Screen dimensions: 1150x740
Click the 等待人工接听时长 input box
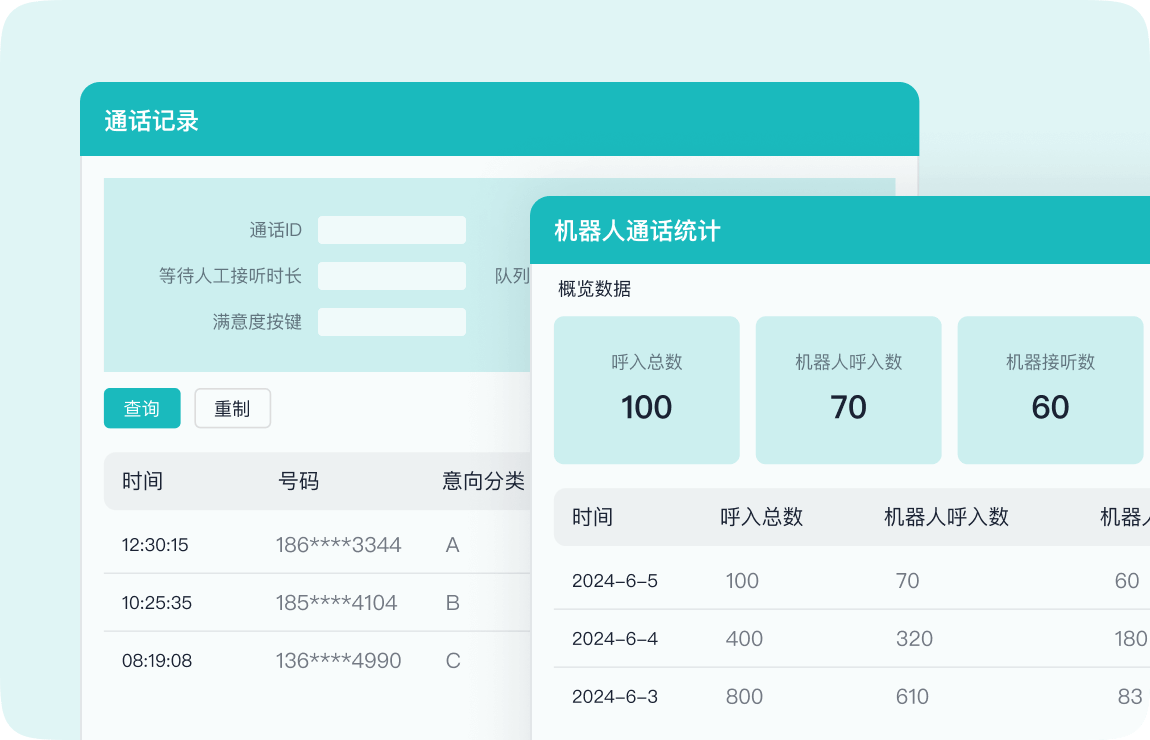pyautogui.click(x=391, y=276)
